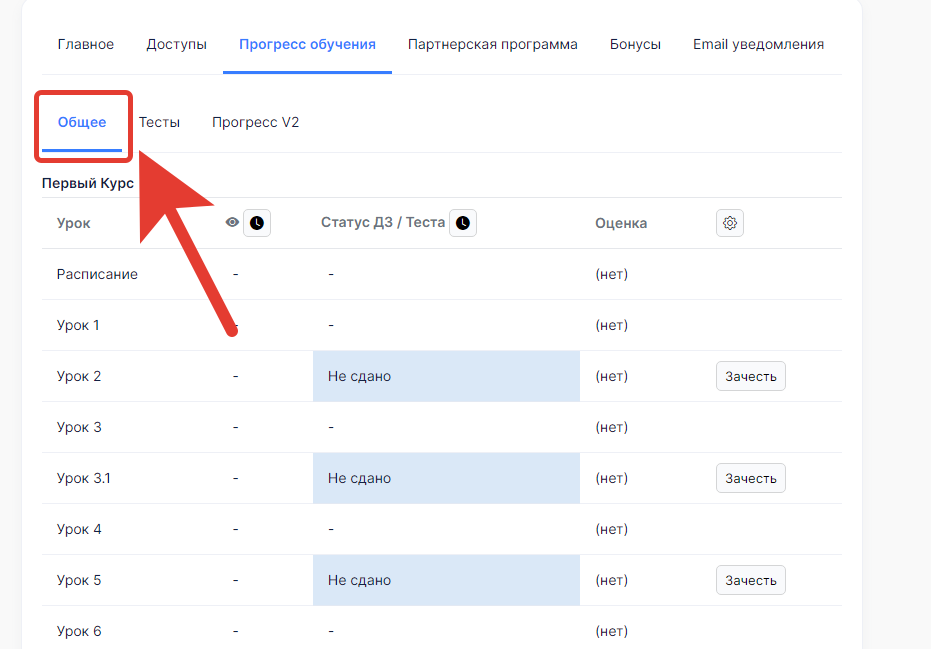Select the Общее sub-tab

pyautogui.click(x=82, y=122)
